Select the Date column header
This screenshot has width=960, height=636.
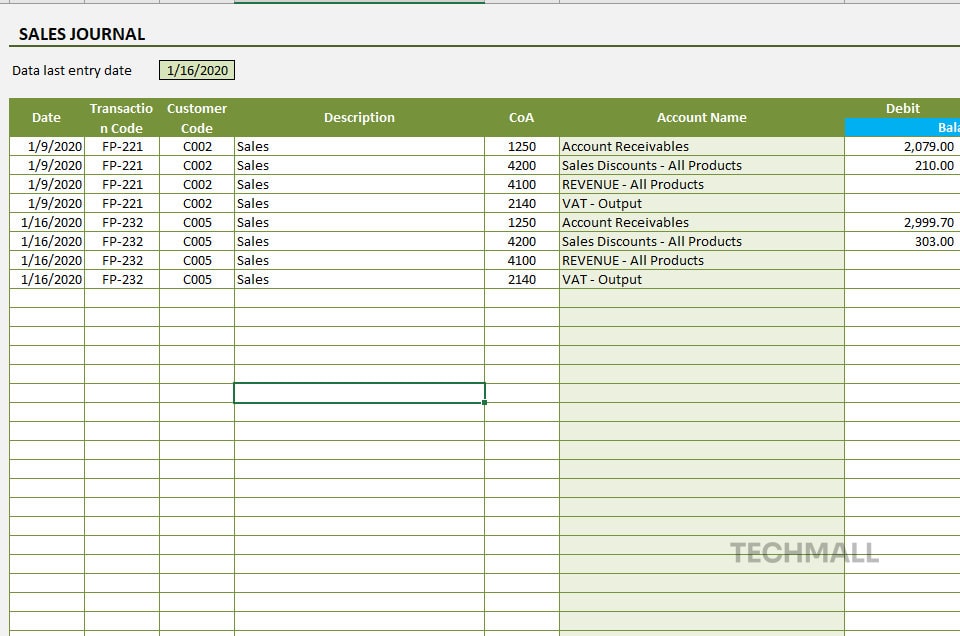[x=46, y=117]
